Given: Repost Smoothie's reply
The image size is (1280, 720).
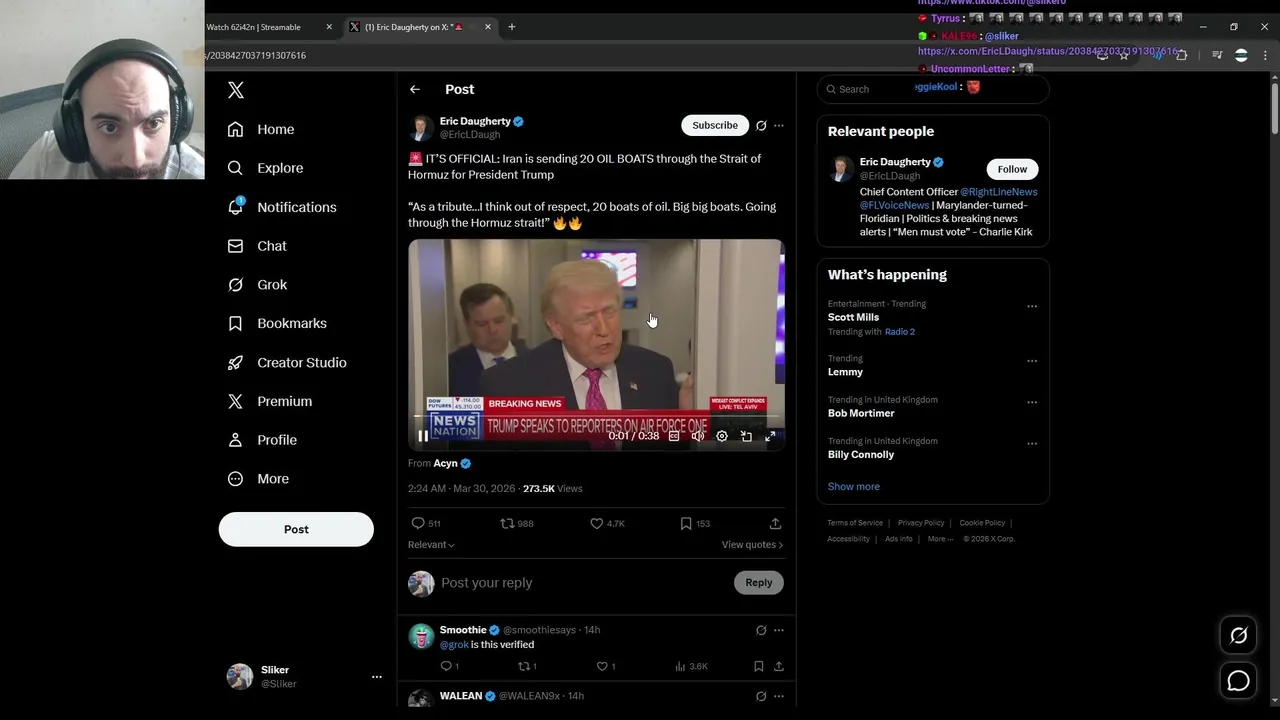Looking at the screenshot, I should click(x=523, y=666).
